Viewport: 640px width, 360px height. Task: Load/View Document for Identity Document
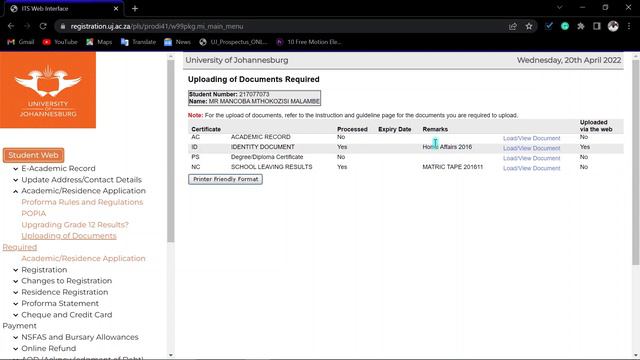tap(531, 148)
